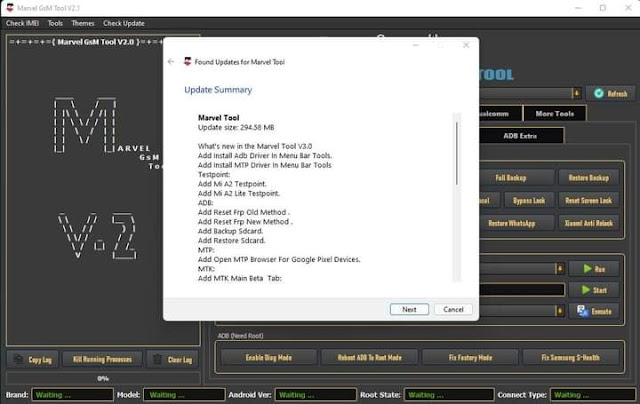Click the Root State status field
The image size is (640, 404).
(449, 395)
